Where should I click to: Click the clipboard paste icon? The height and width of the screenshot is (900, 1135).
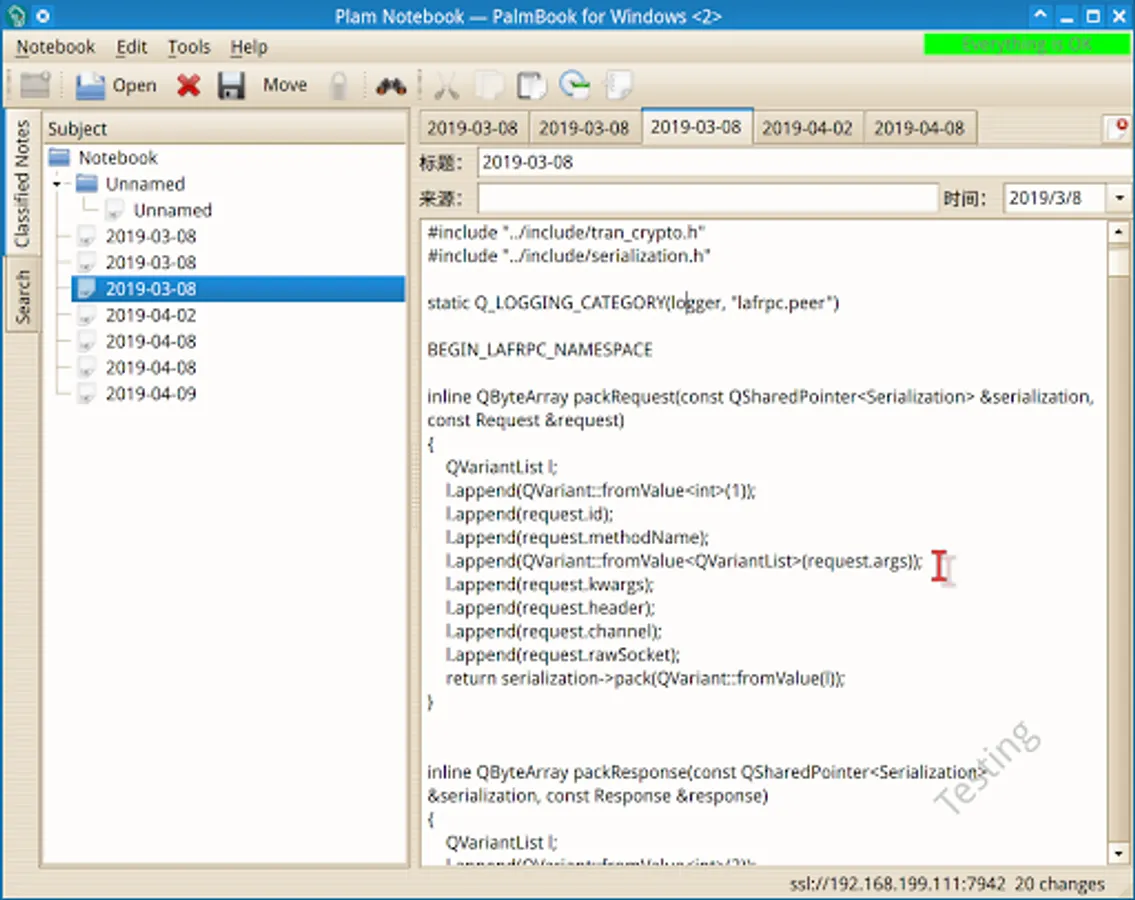[532, 85]
